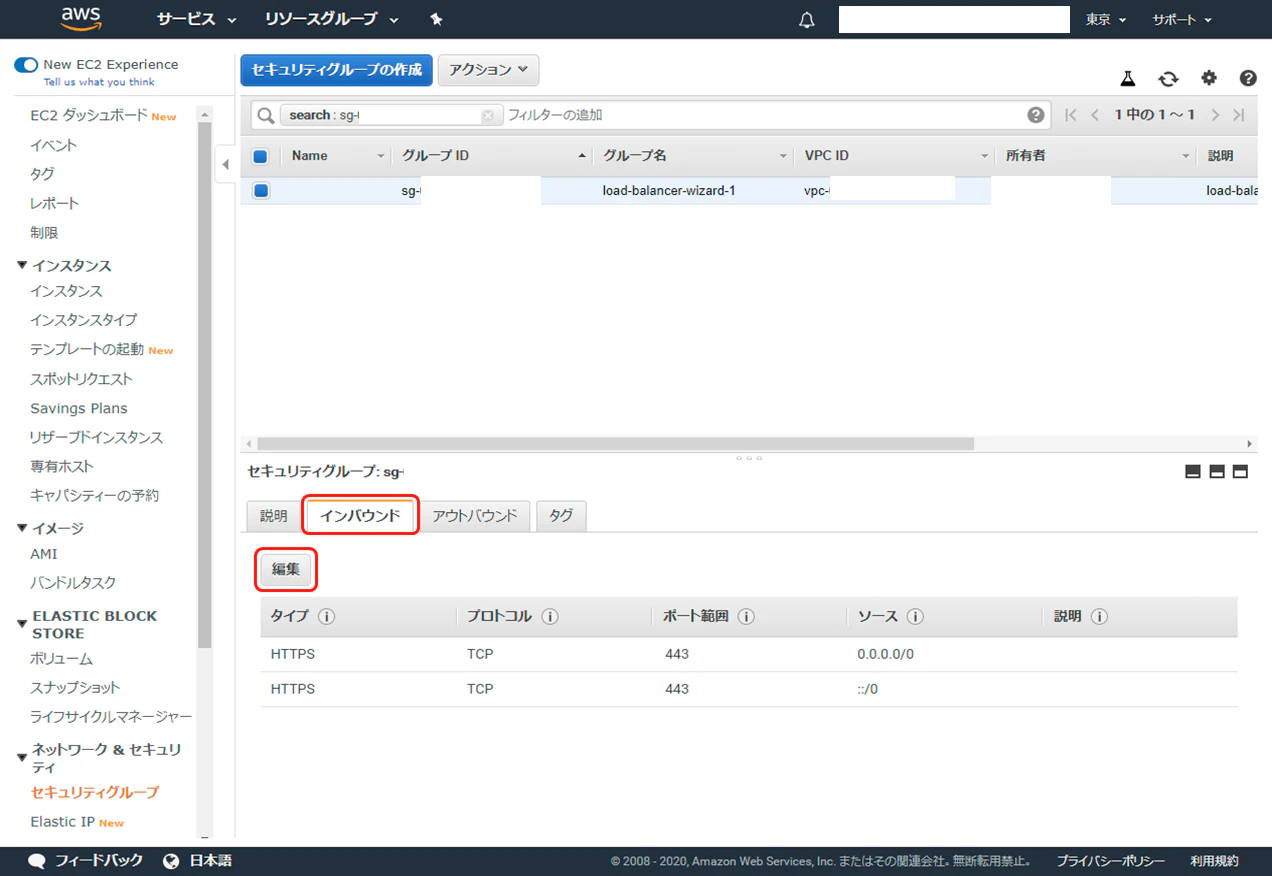Open the filter help icon
This screenshot has height=876, width=1272.
[x=1036, y=115]
